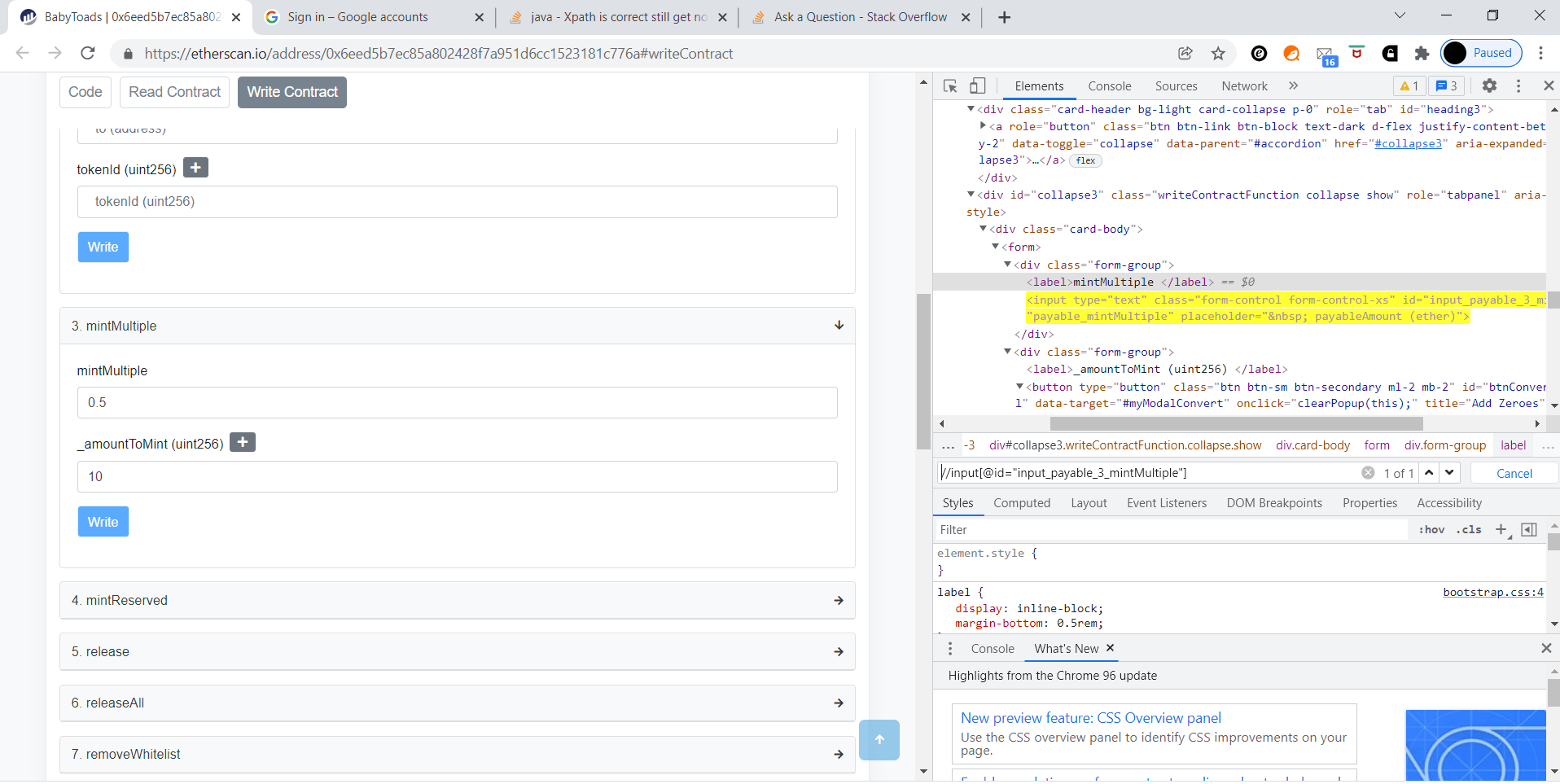Image resolution: width=1560 pixels, height=784 pixels.
Task: Close the bottom drawer panel
Action: [x=1546, y=648]
